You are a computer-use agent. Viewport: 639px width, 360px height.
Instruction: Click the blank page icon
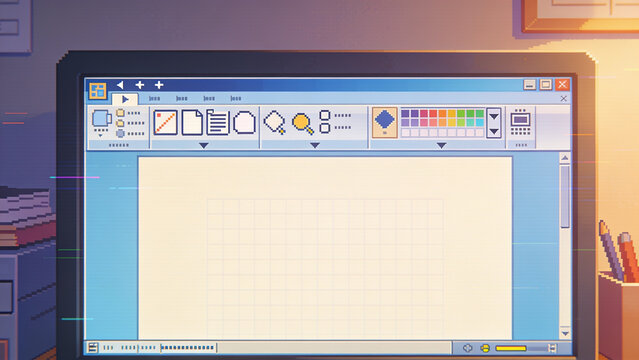pos(192,122)
